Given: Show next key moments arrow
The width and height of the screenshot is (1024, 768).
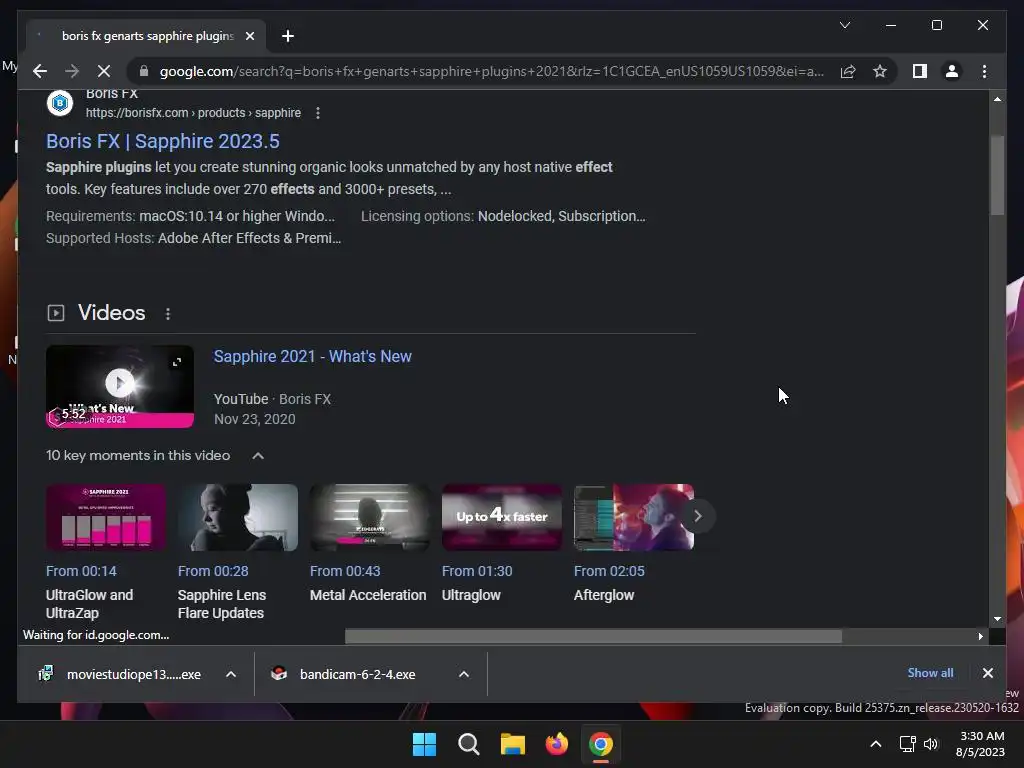Looking at the screenshot, I should 697,516.
